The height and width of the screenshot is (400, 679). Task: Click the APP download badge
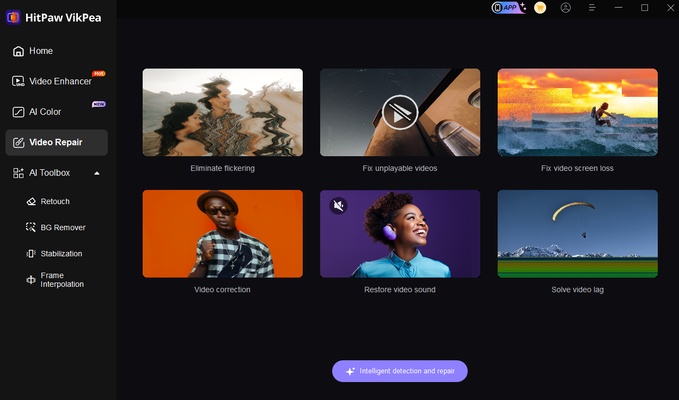[509, 7]
